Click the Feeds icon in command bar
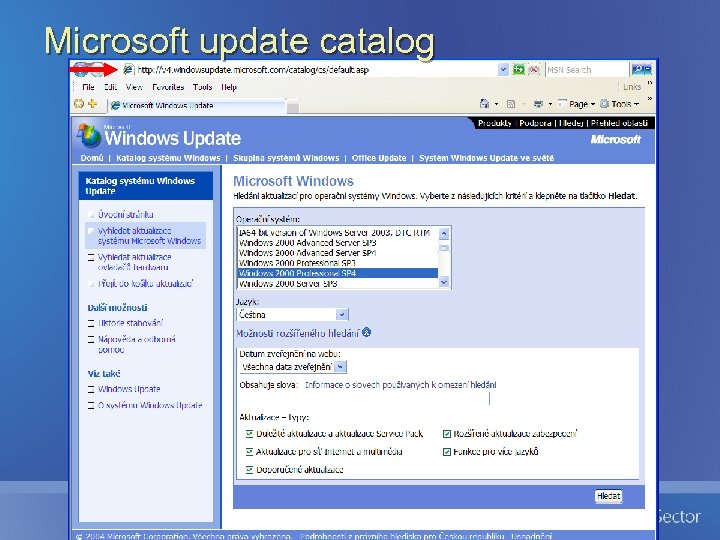The height and width of the screenshot is (540, 720). click(511, 104)
